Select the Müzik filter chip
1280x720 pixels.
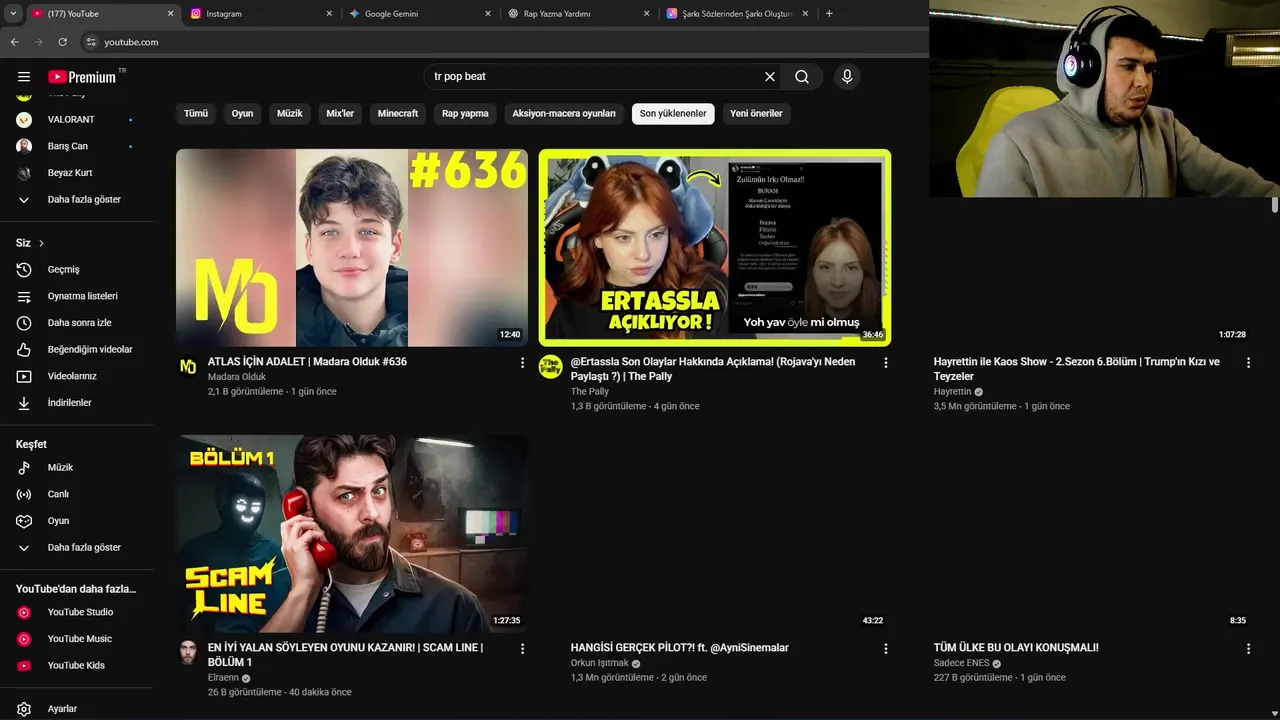click(x=290, y=114)
